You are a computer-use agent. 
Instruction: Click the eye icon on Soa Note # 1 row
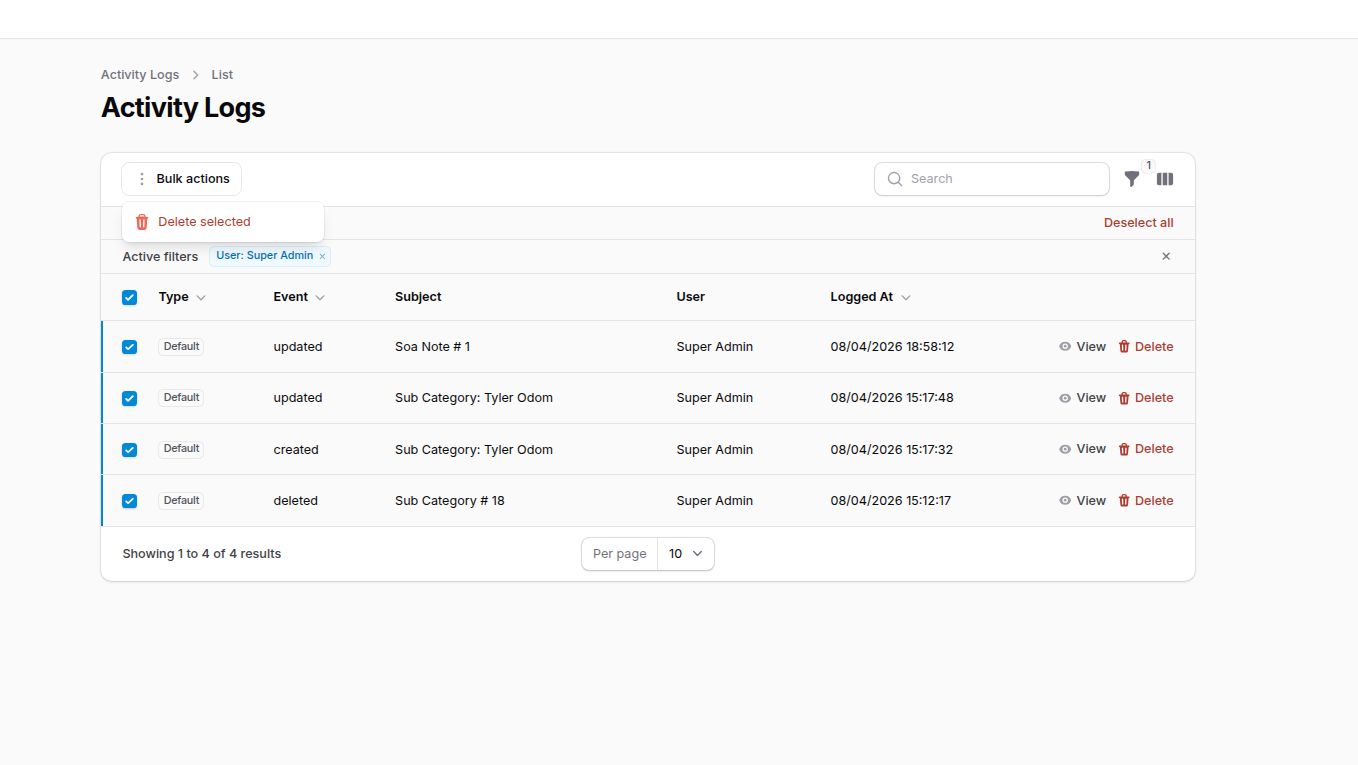[x=1065, y=346]
